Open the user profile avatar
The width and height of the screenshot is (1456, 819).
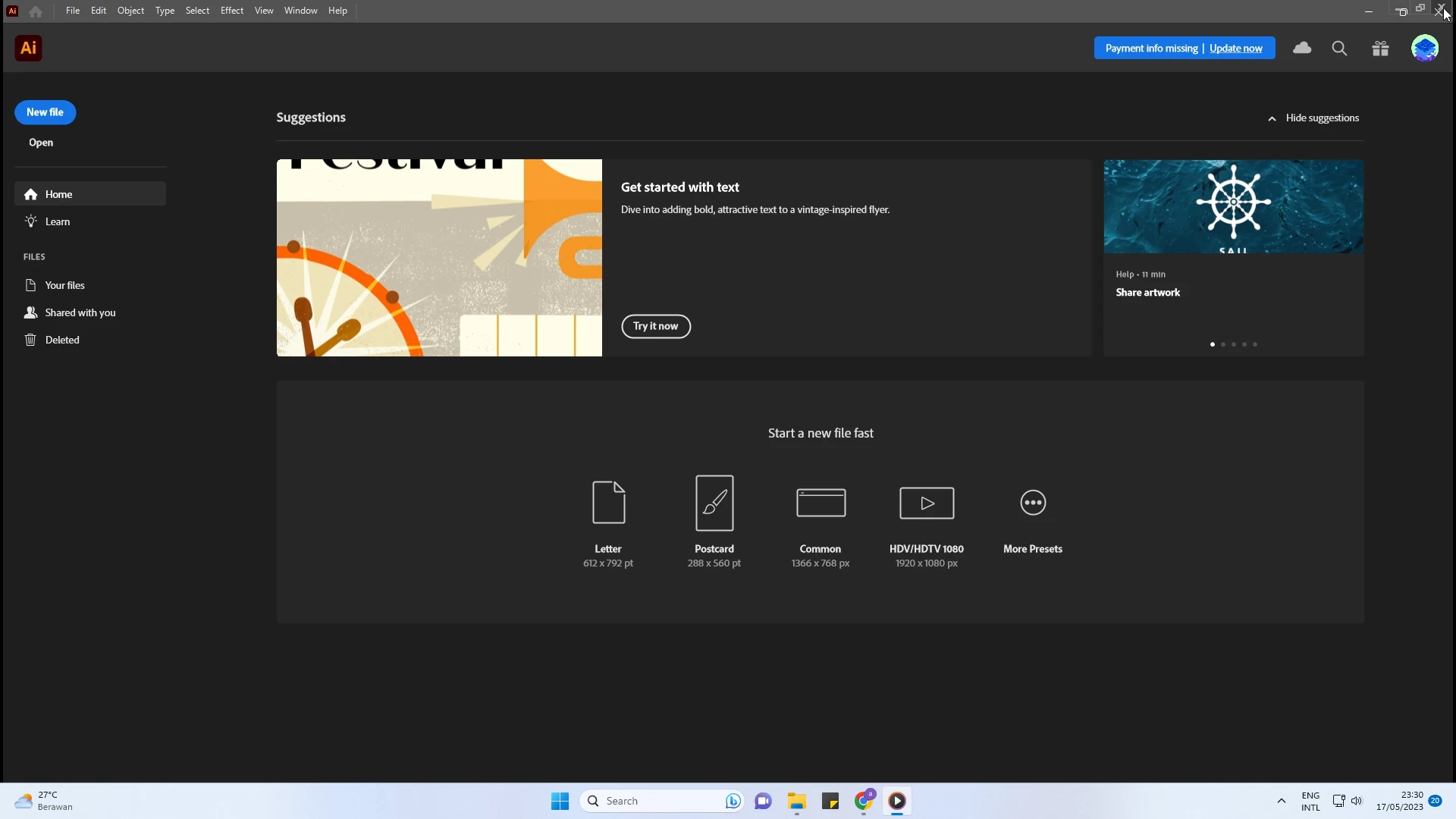point(1425,49)
